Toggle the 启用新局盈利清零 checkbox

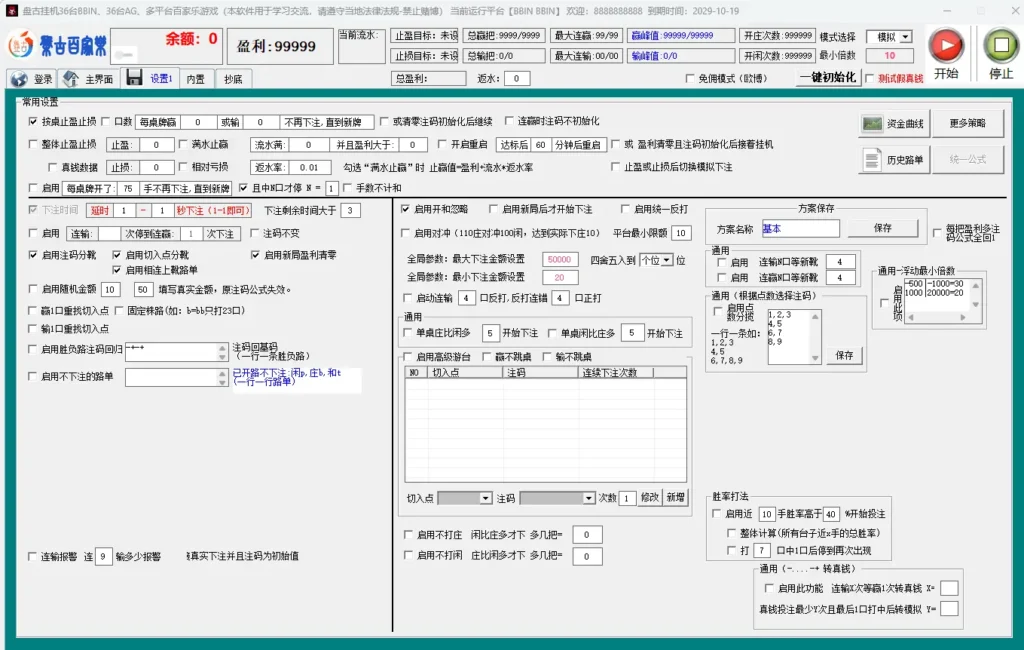tap(255, 255)
